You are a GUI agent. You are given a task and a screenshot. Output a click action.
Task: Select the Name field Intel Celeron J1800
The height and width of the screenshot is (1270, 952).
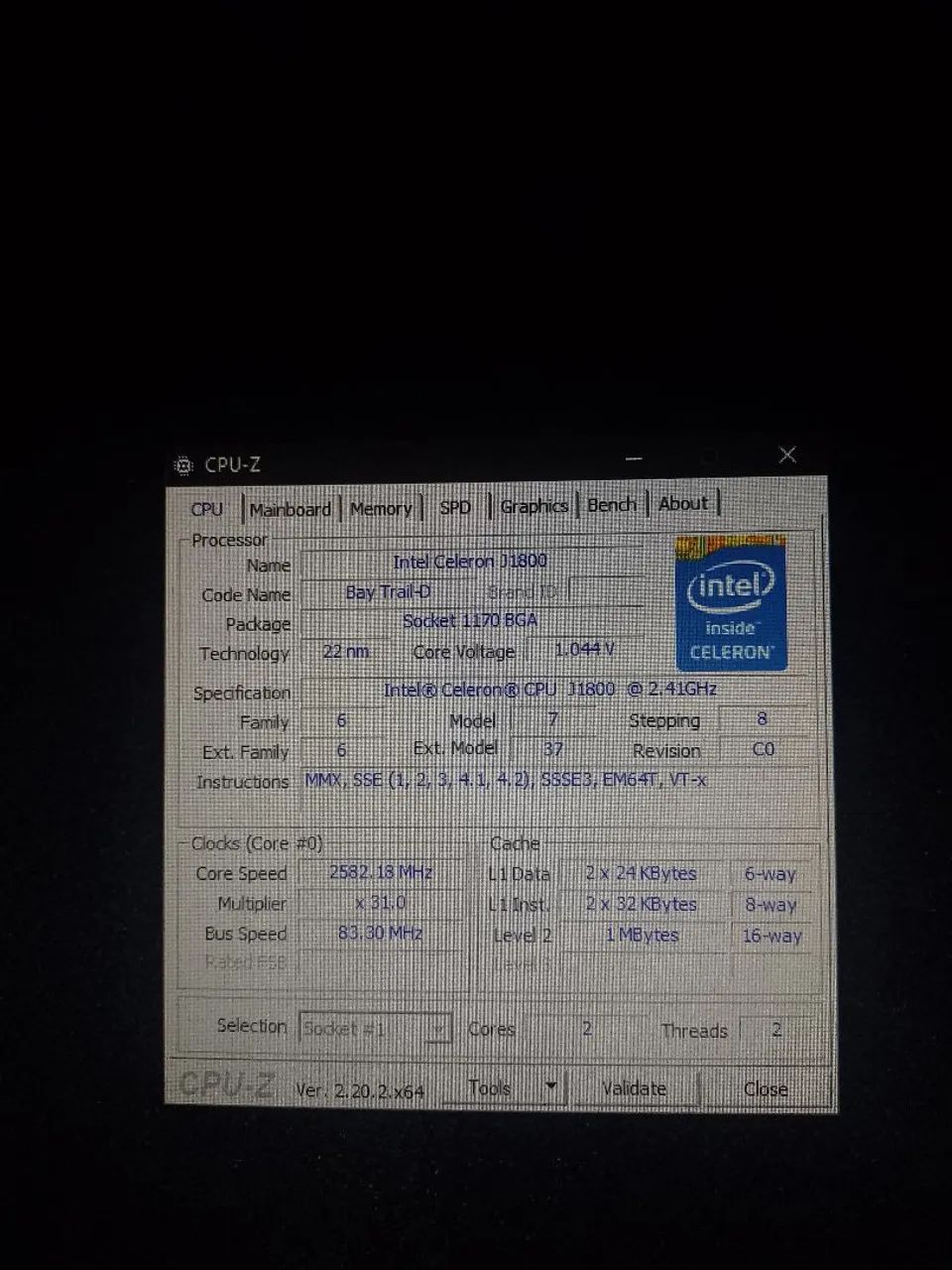471,562
